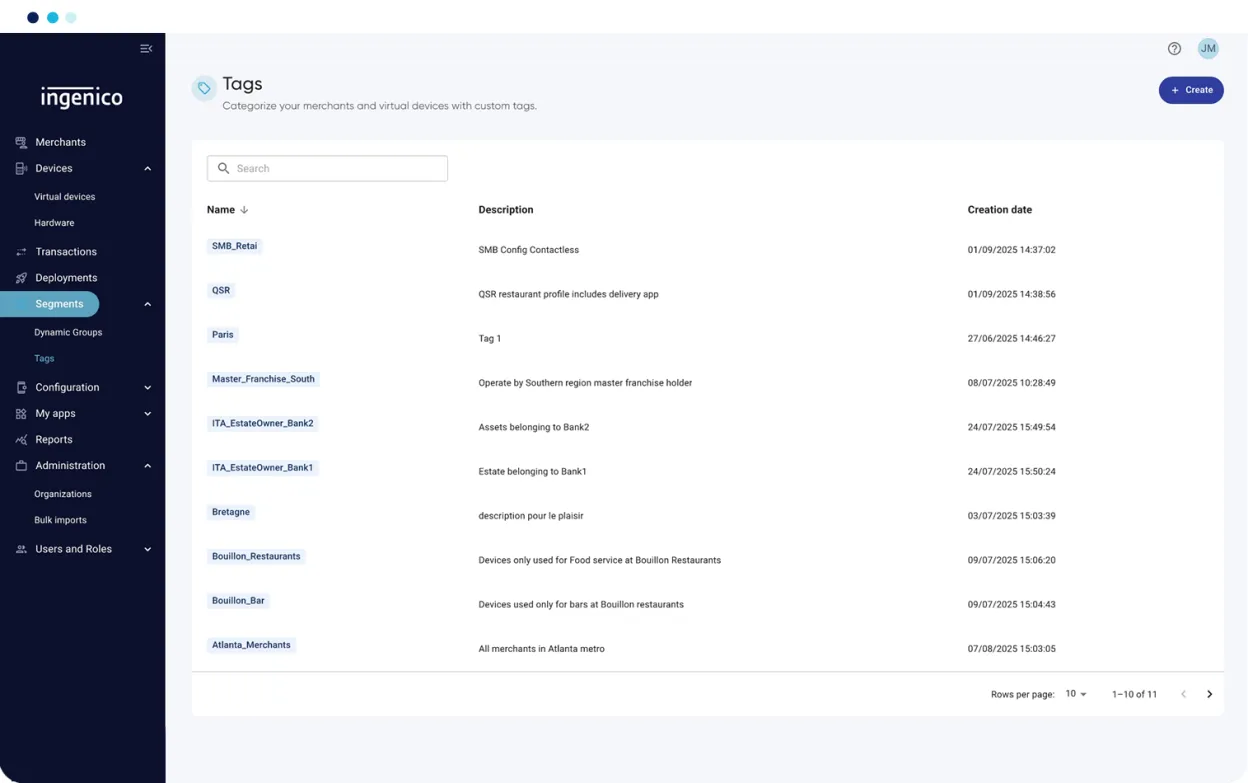Screen dimensions: 1248x783
Task: Navigate to Virtual devices
Action: 65,197
